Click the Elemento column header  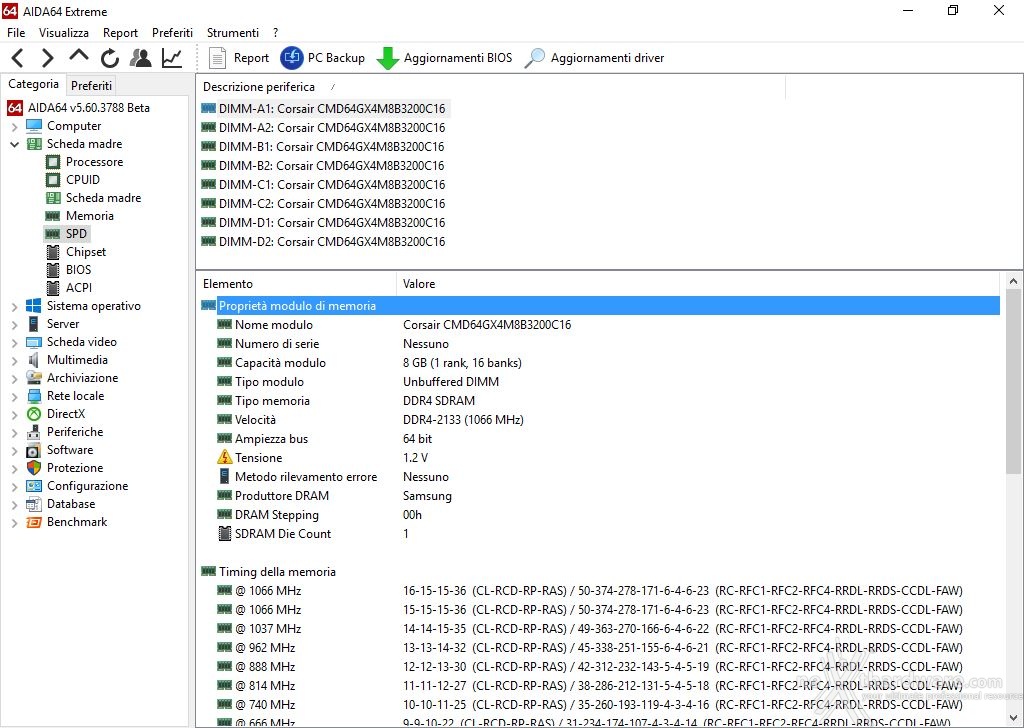(x=296, y=284)
